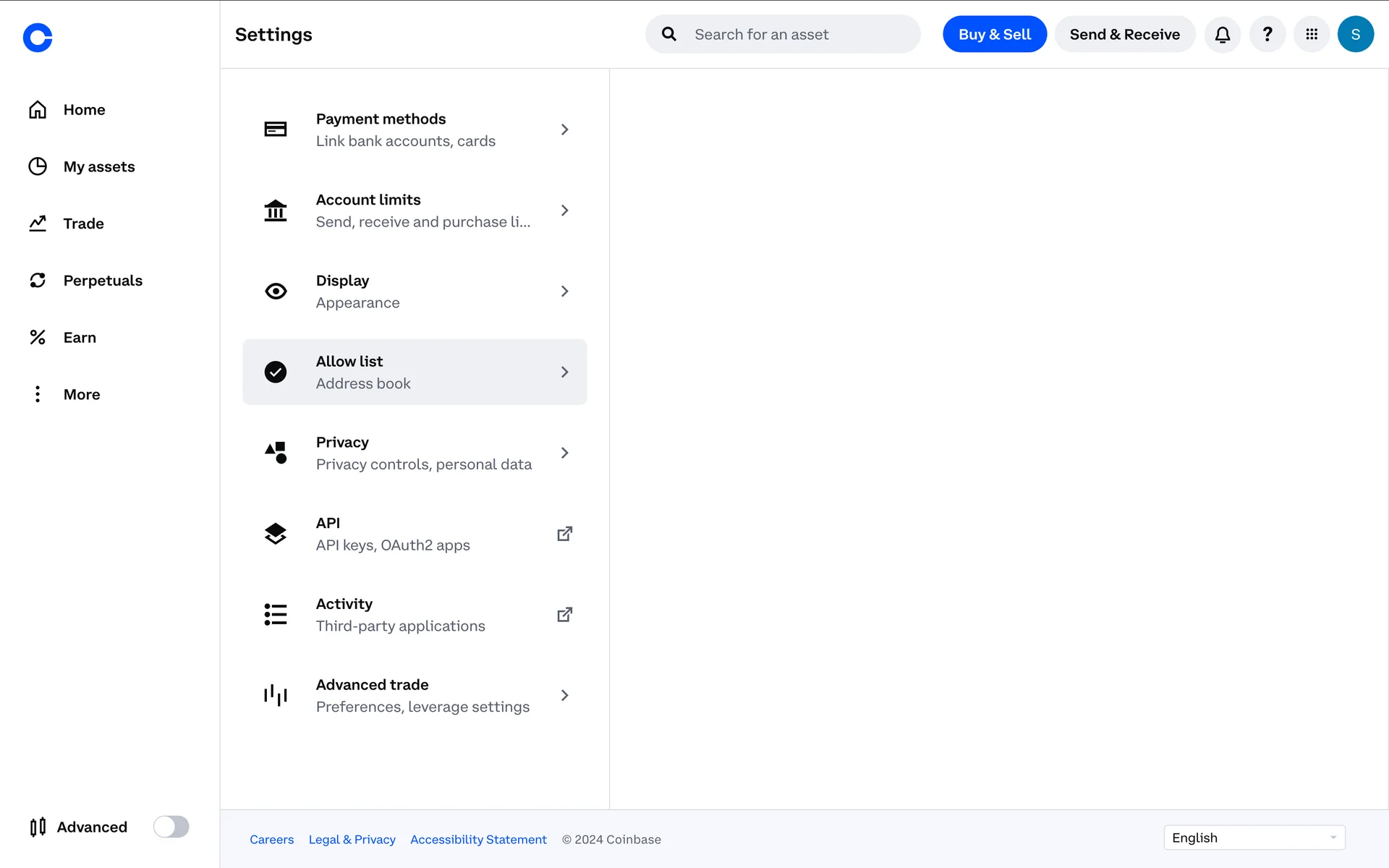Open the apps grid menu
This screenshot has height=868, width=1389.
pyautogui.click(x=1312, y=35)
